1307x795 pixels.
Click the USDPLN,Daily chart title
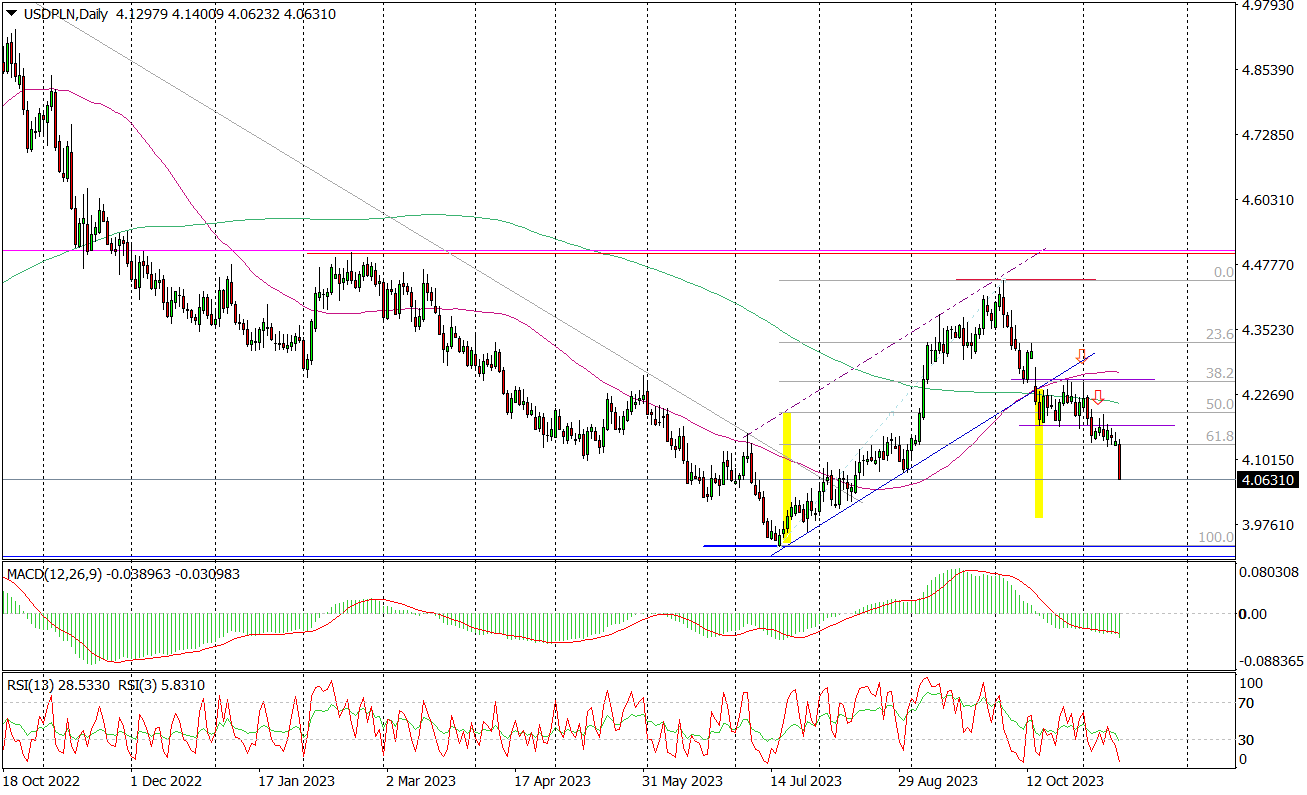pyautogui.click(x=66, y=13)
